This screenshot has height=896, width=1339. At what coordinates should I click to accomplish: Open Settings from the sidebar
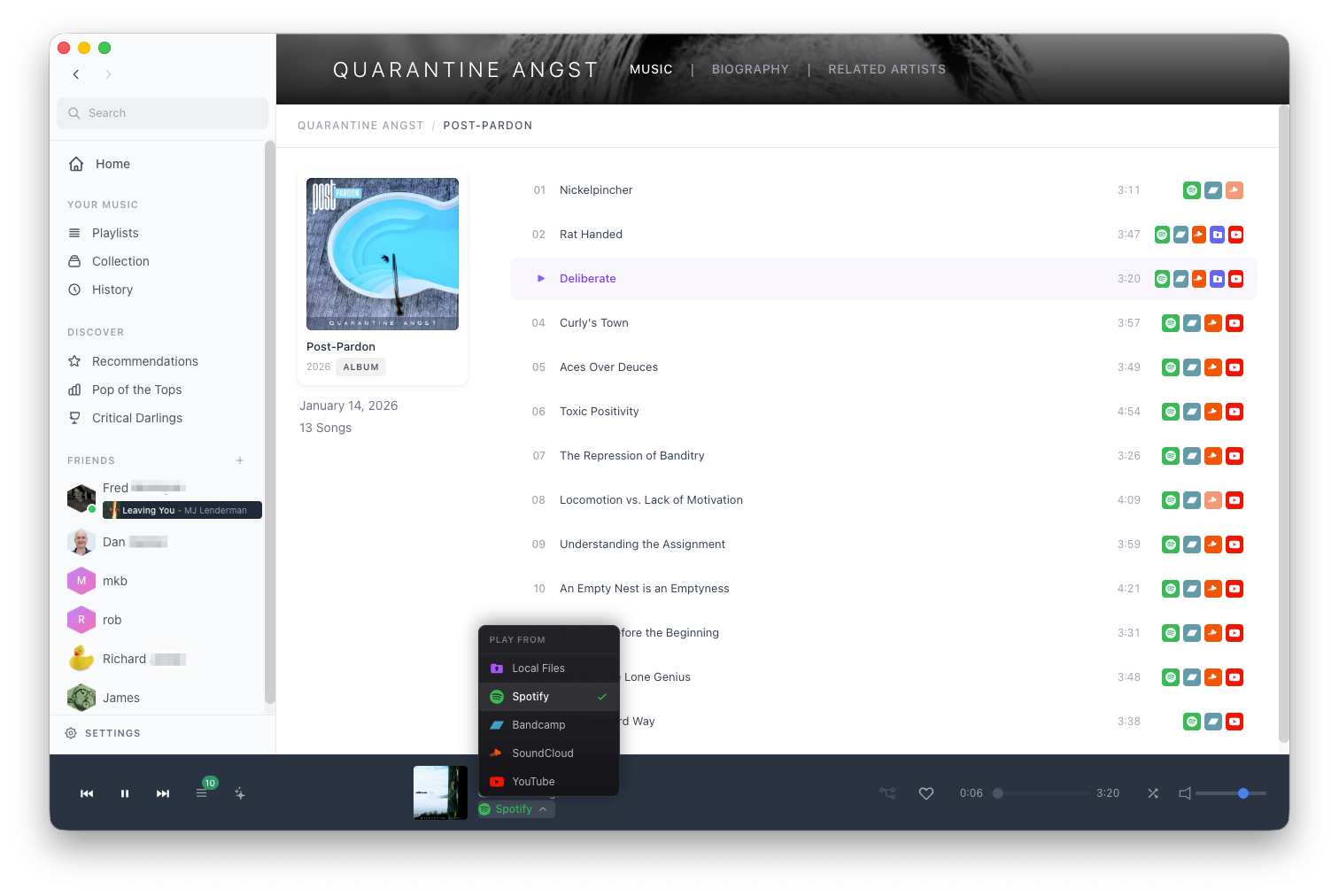(105, 733)
